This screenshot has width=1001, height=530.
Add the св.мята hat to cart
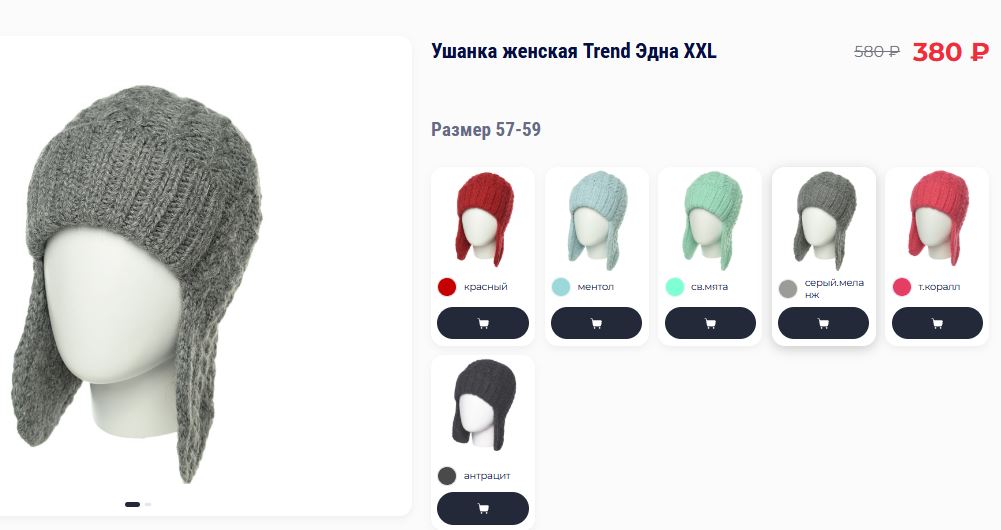pos(710,323)
